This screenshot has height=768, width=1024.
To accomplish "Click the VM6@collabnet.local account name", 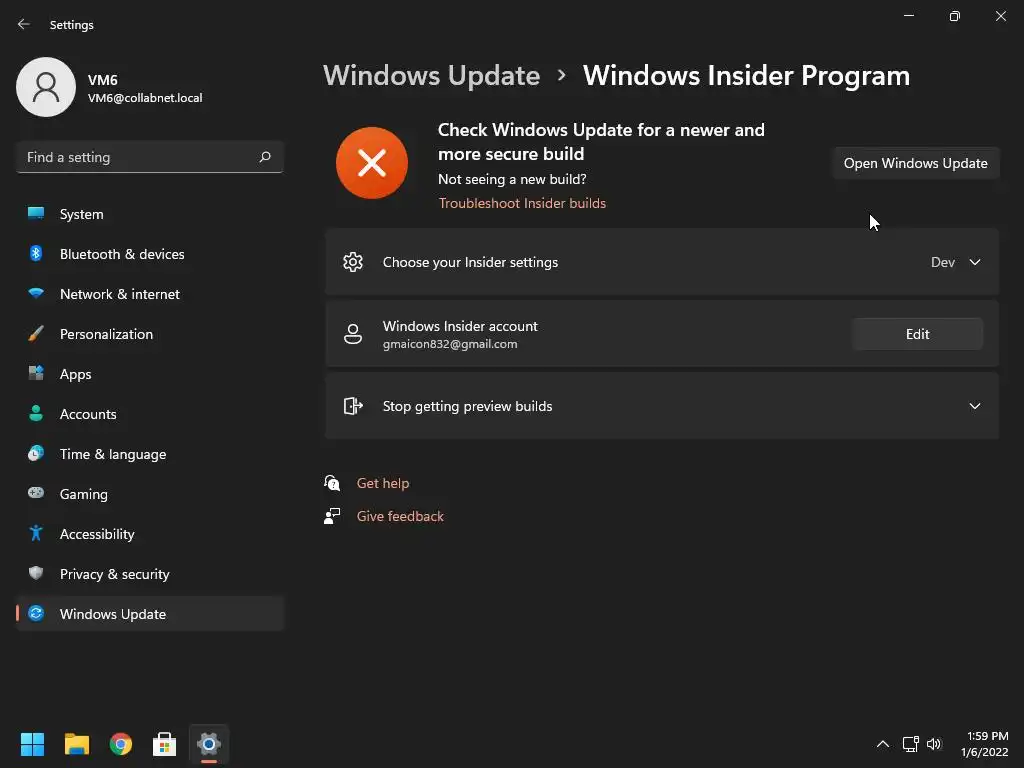I will 145,98.
